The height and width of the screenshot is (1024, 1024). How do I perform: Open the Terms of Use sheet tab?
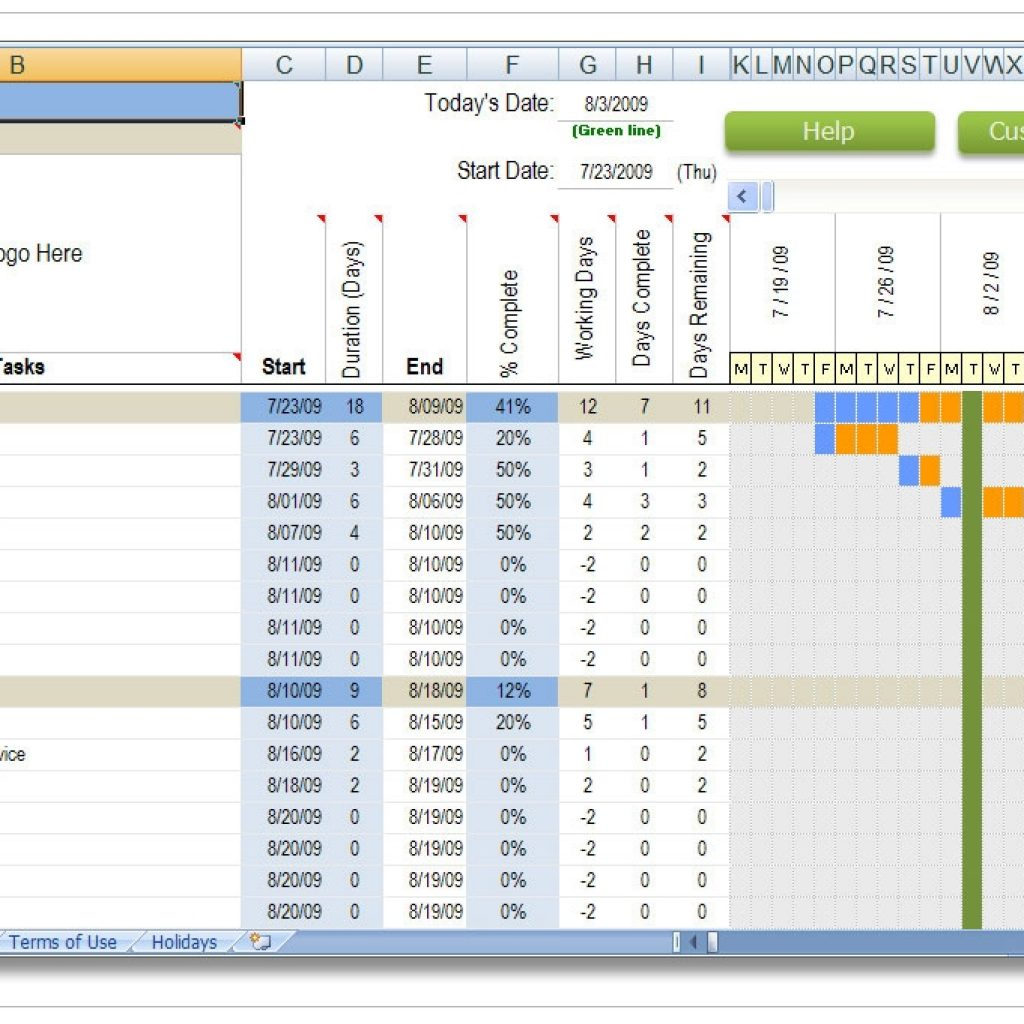tap(63, 941)
